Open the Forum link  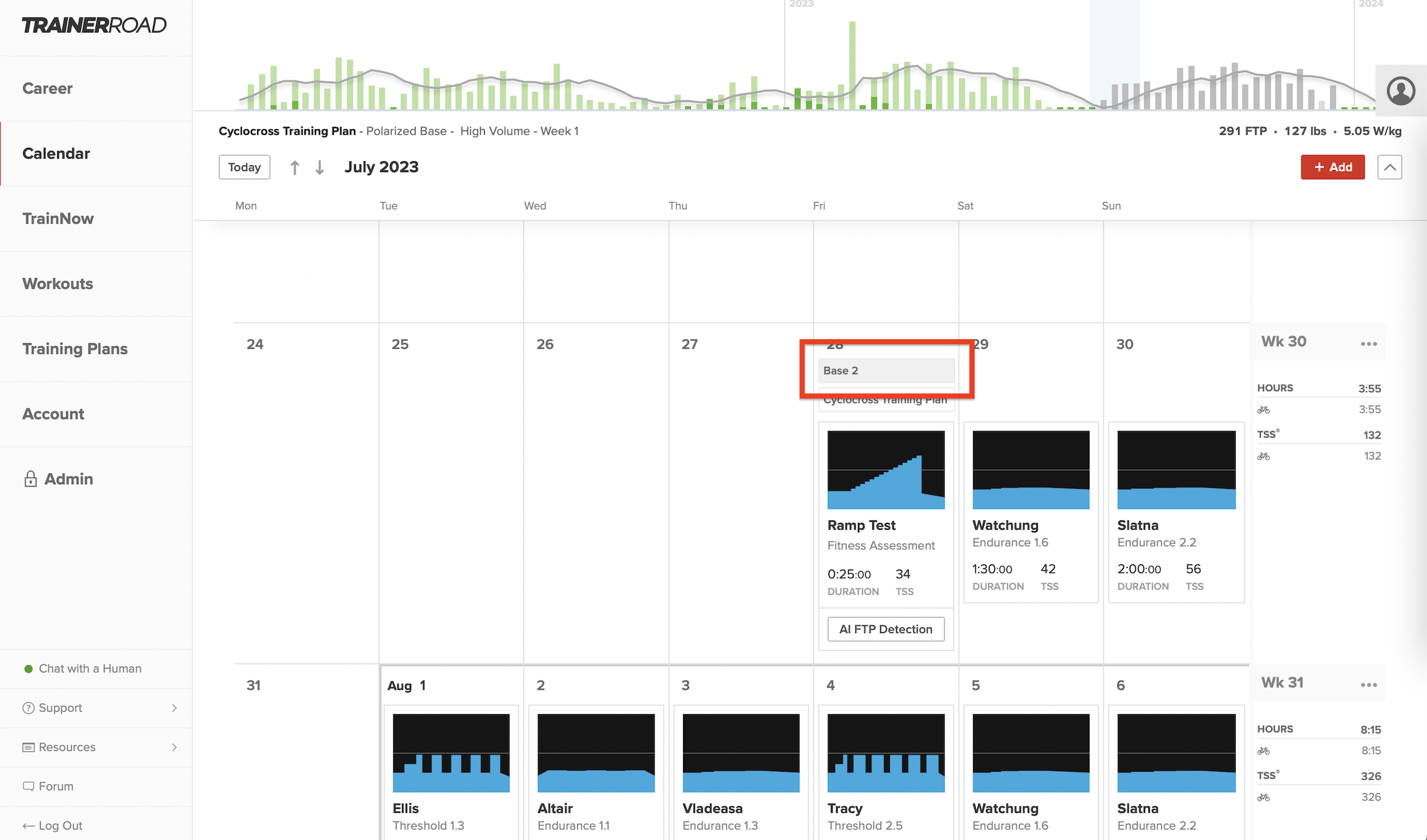[56, 786]
